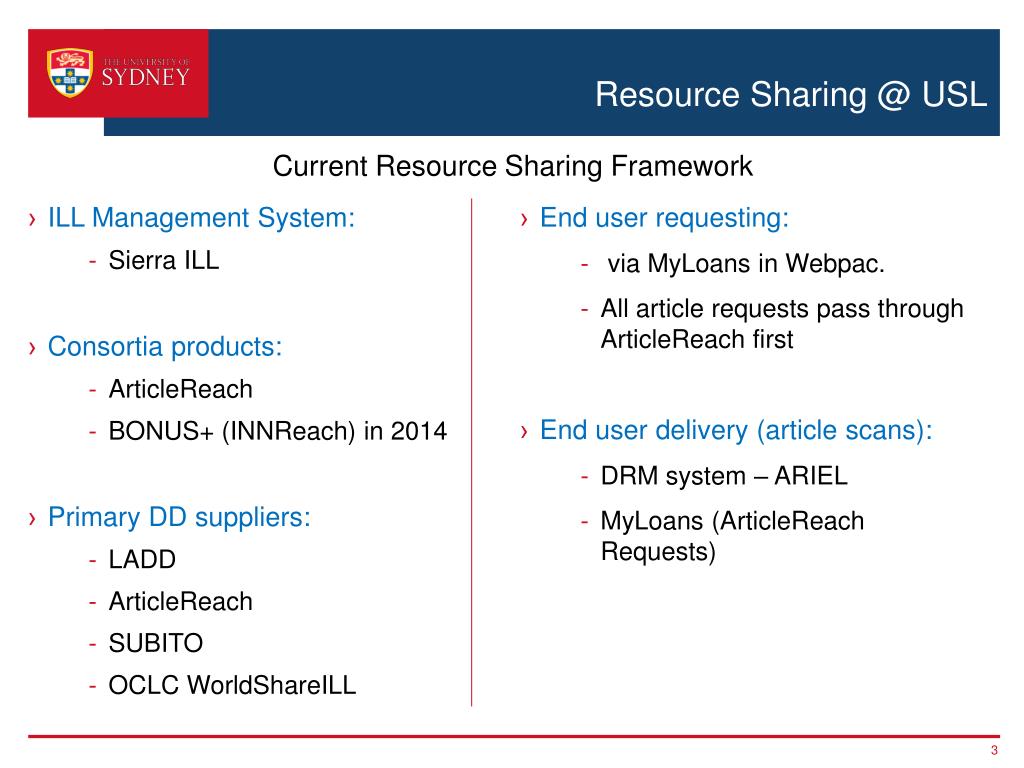Screen dimensions: 1024x768
Task: Click the 'End user requesting:' heading
Action: click(x=664, y=217)
